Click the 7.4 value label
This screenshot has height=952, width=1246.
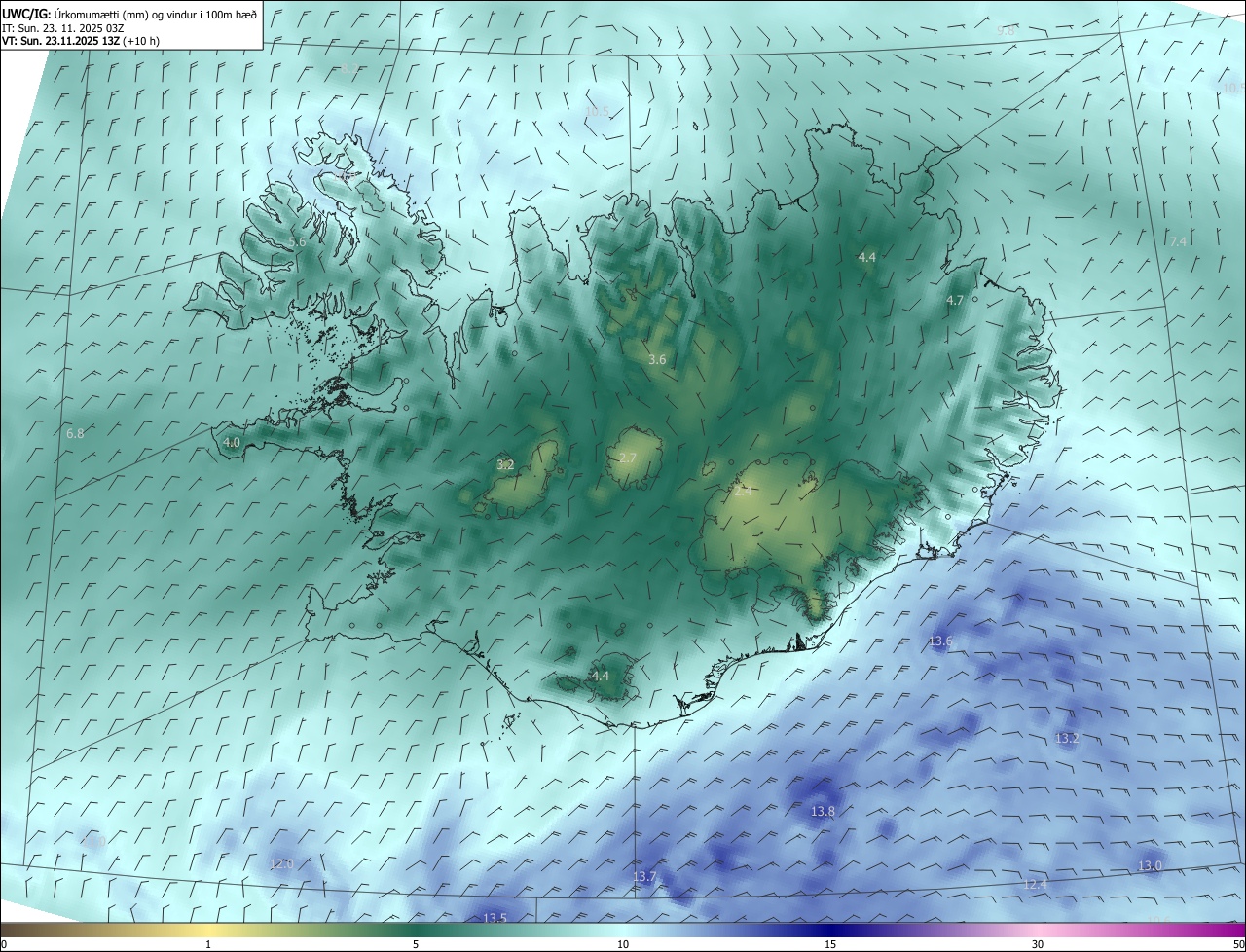(x=1178, y=241)
